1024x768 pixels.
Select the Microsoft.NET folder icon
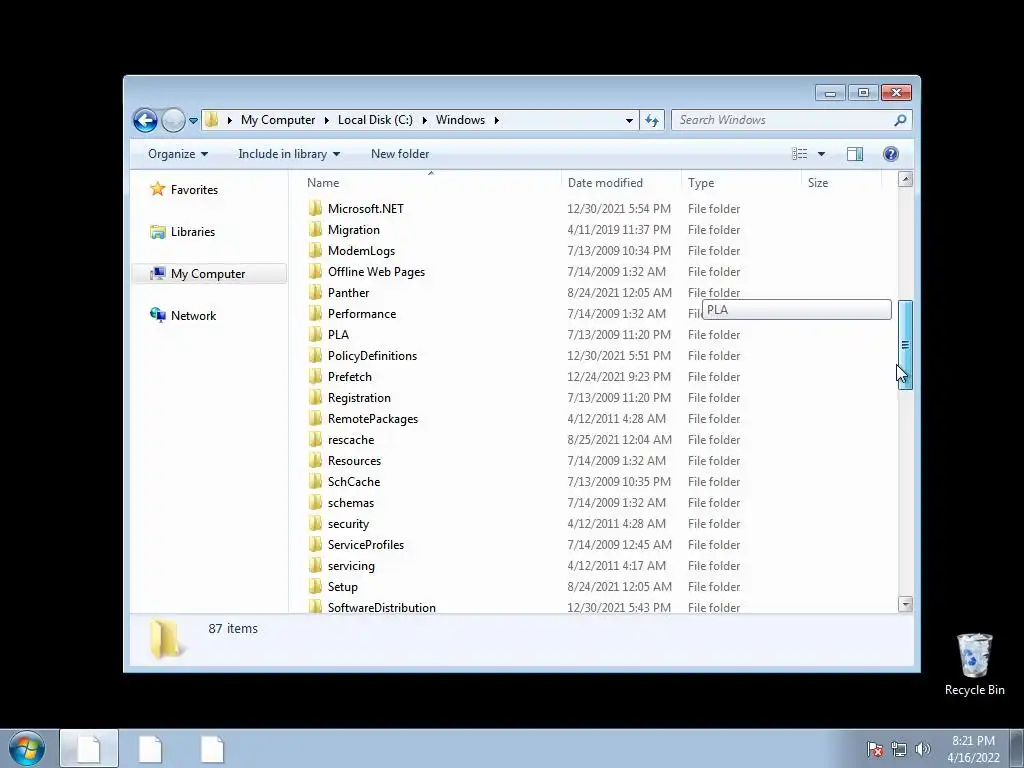pos(315,208)
